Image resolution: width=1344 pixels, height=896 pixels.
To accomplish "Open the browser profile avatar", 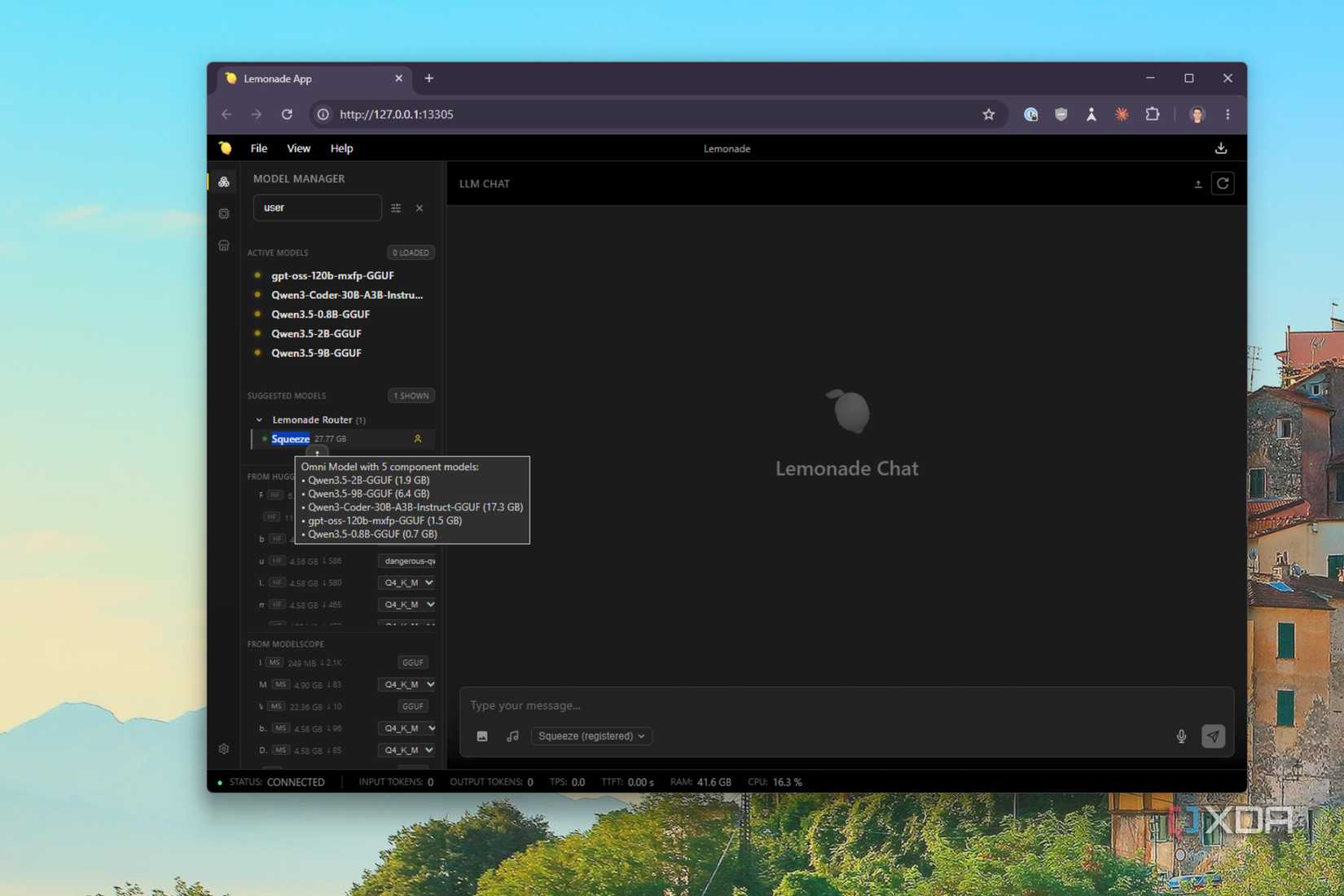I will coord(1197,115).
